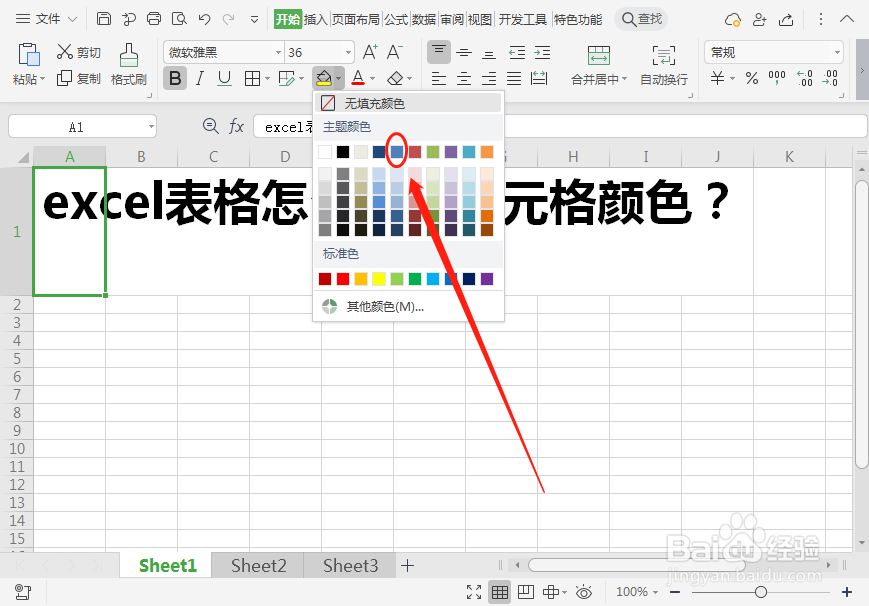The width and height of the screenshot is (869, 606).
Task: Switch to normal grid view in status bar
Action: tap(500, 592)
